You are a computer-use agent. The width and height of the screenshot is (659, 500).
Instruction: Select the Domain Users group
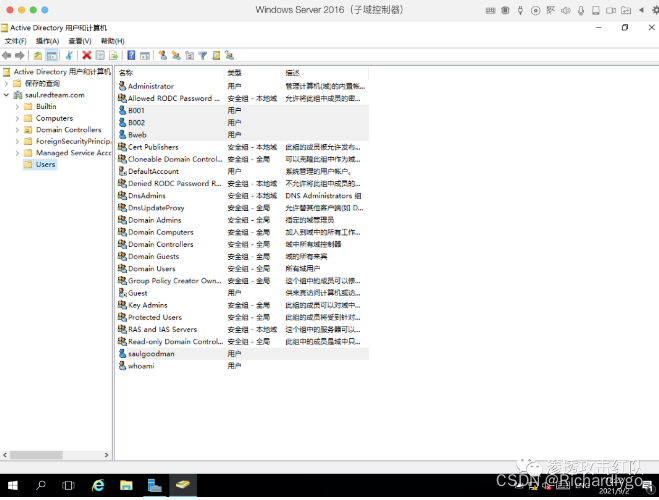pos(243,269)
